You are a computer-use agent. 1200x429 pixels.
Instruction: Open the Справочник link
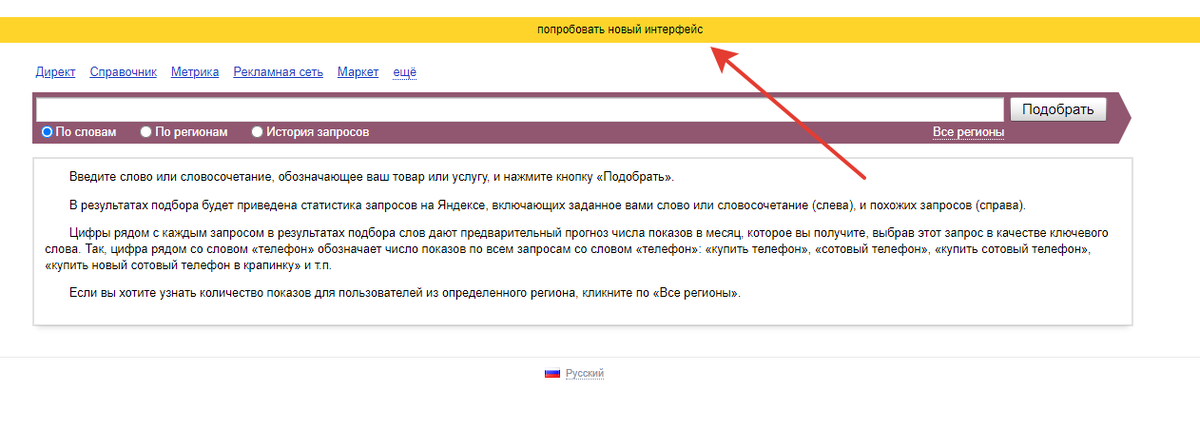pyautogui.click(x=124, y=72)
